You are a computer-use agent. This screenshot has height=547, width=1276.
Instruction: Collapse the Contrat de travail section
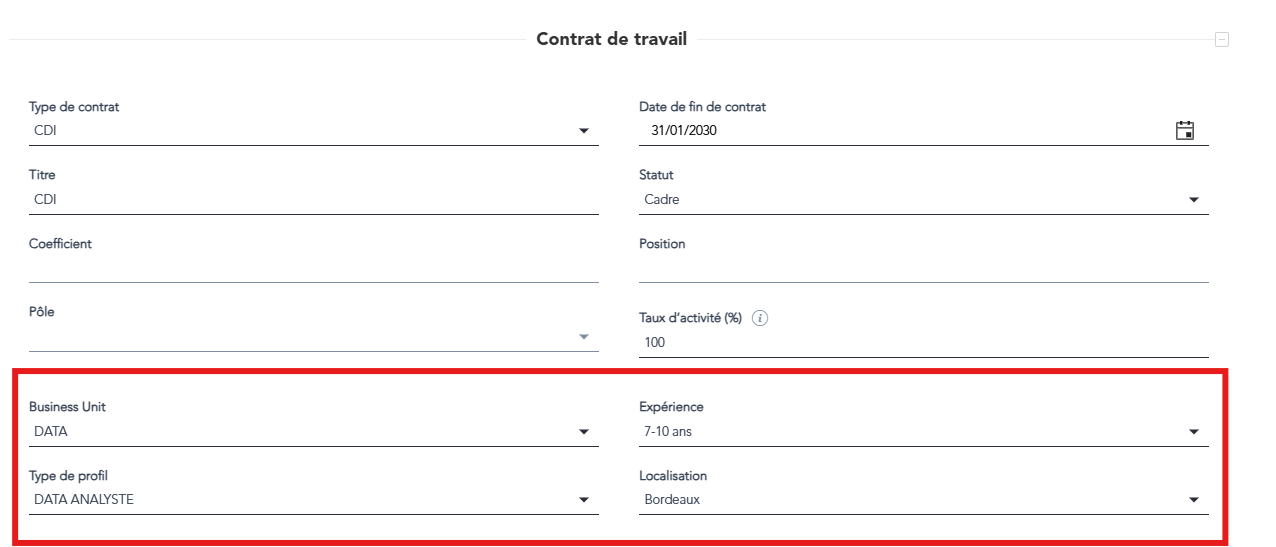[x=1221, y=41]
